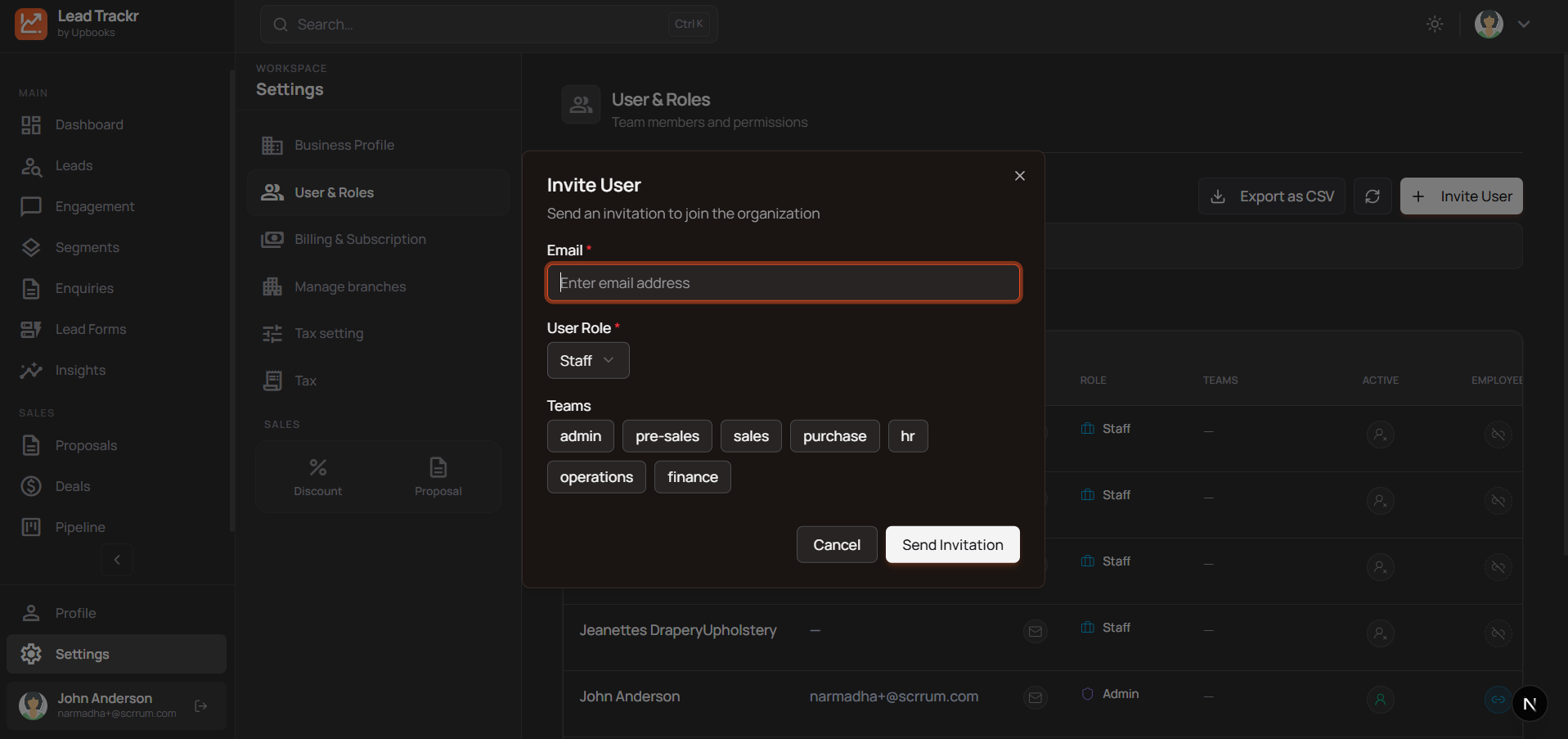Image resolution: width=1568 pixels, height=739 pixels.
Task: Open the email icon next to Jeanettes DraperyUpholstery
Action: coord(1035,631)
